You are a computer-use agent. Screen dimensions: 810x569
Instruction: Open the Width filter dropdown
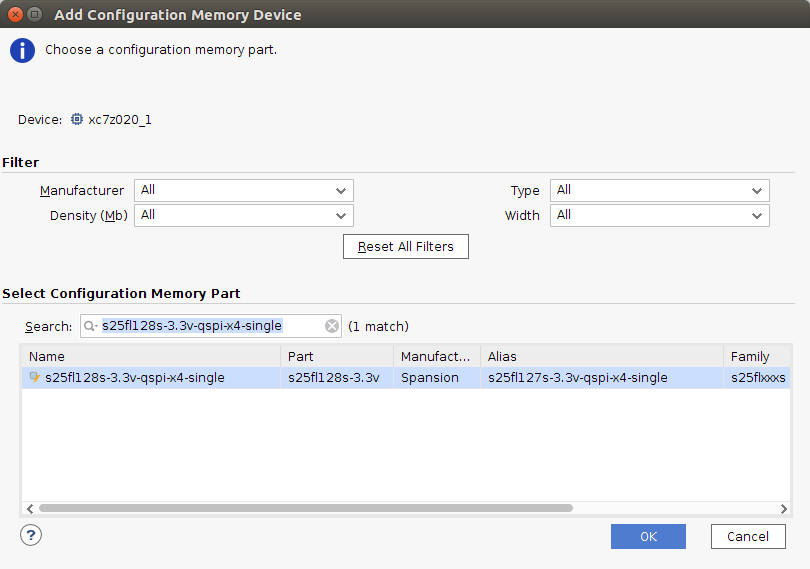click(x=660, y=215)
